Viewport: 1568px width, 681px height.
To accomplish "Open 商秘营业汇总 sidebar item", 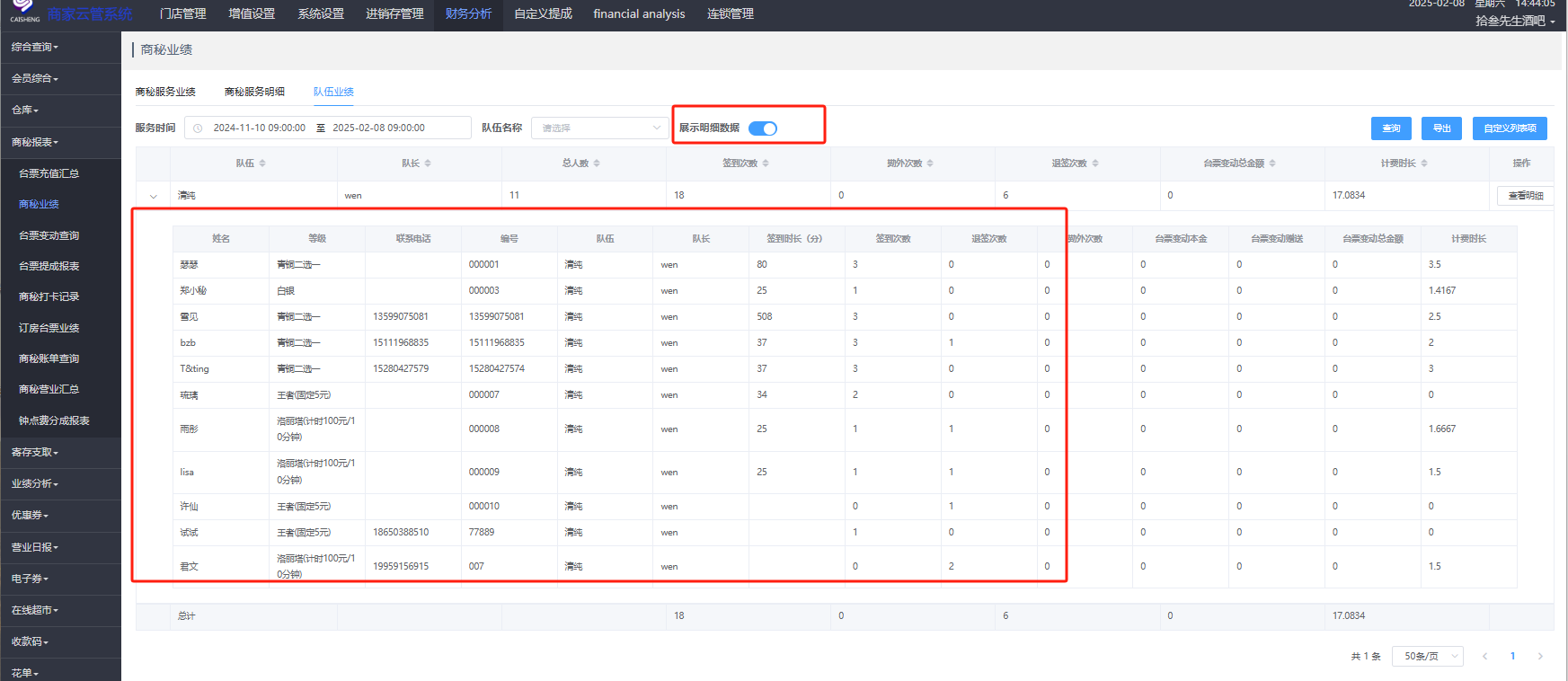I will pyautogui.click(x=49, y=389).
